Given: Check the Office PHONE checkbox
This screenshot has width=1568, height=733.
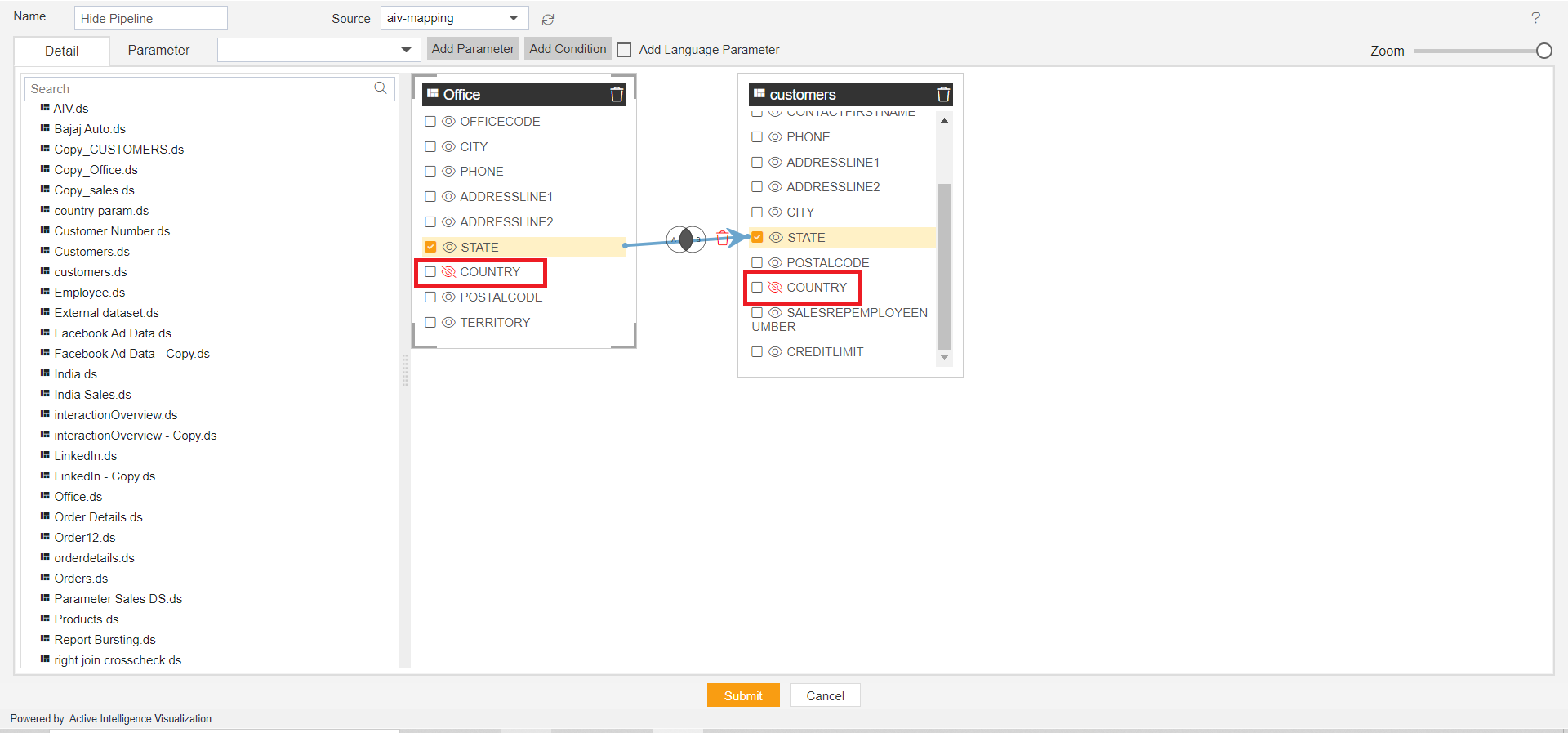Looking at the screenshot, I should (x=430, y=172).
